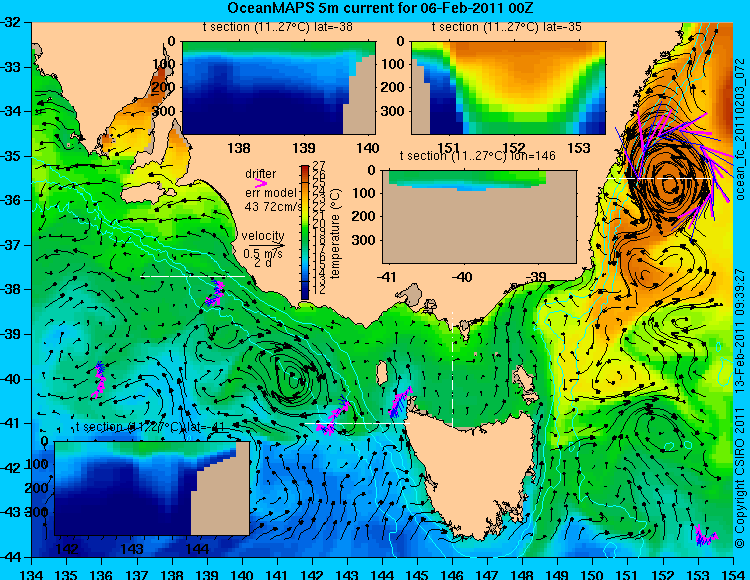750x580 pixels.
Task: Click the 't section (11..27°C) lat=-38' heading
Action: click(x=277, y=27)
